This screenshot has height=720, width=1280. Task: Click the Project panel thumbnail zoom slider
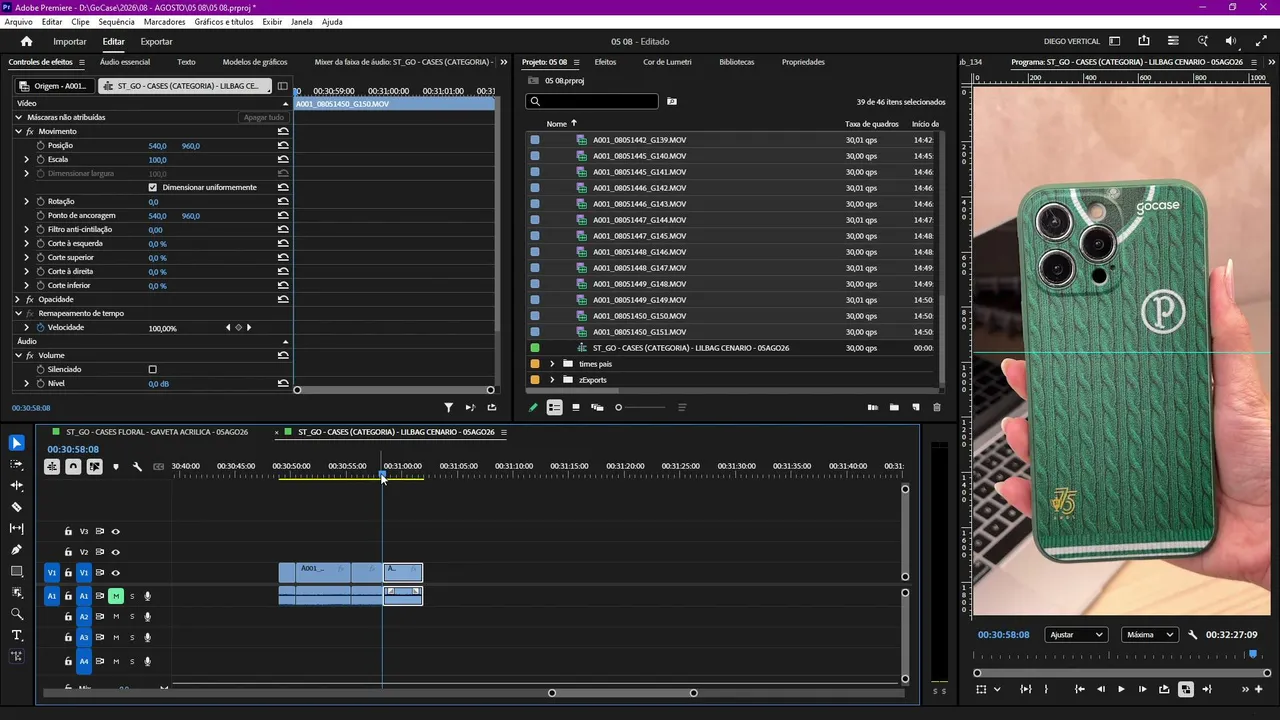point(640,408)
